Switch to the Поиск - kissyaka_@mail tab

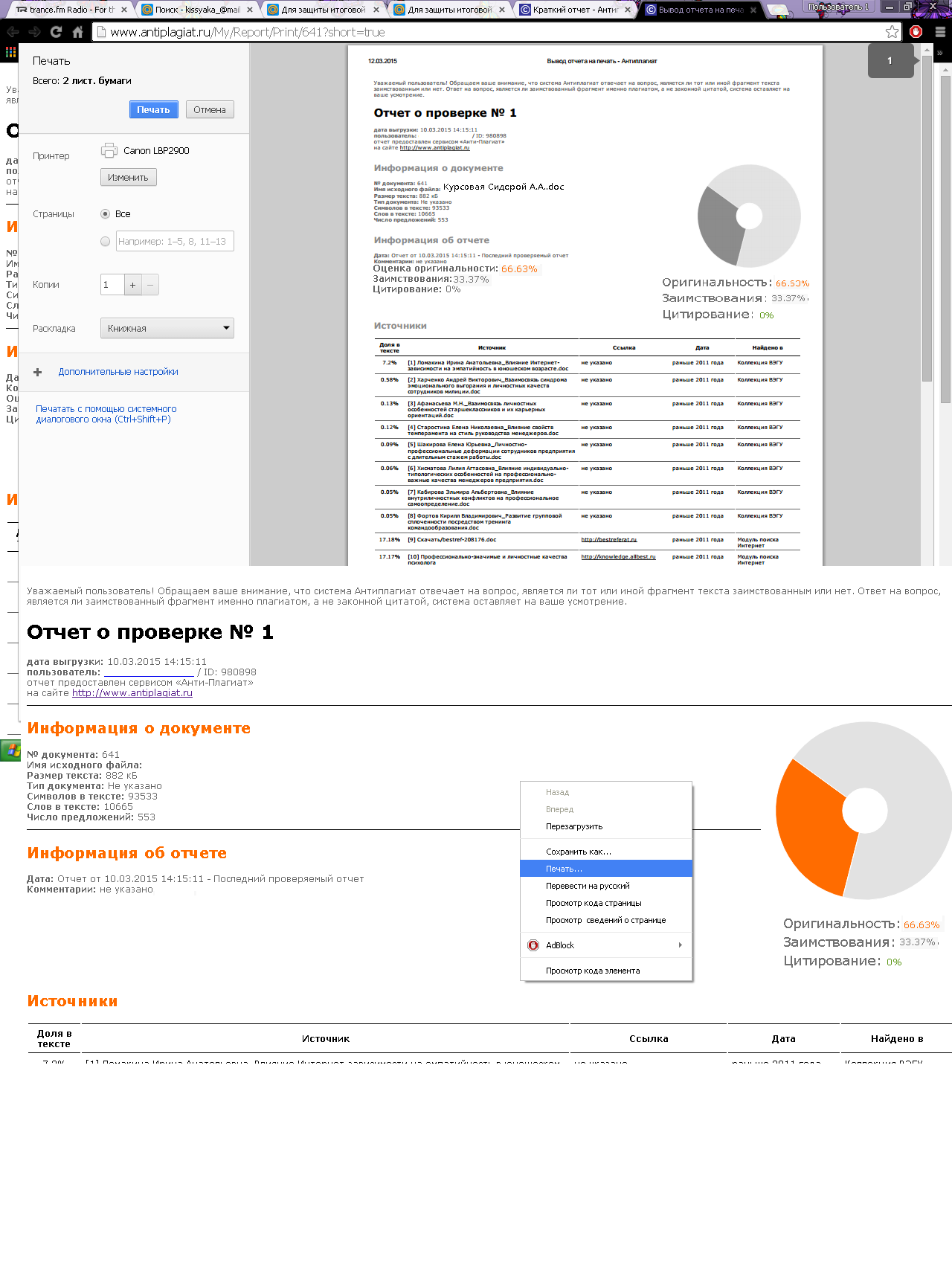[198, 10]
